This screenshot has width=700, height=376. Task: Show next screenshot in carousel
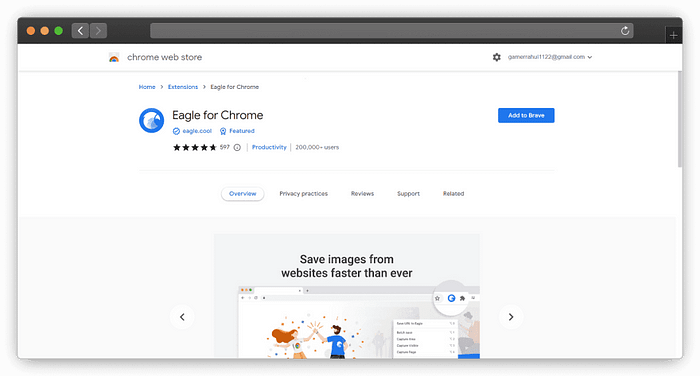tap(511, 317)
